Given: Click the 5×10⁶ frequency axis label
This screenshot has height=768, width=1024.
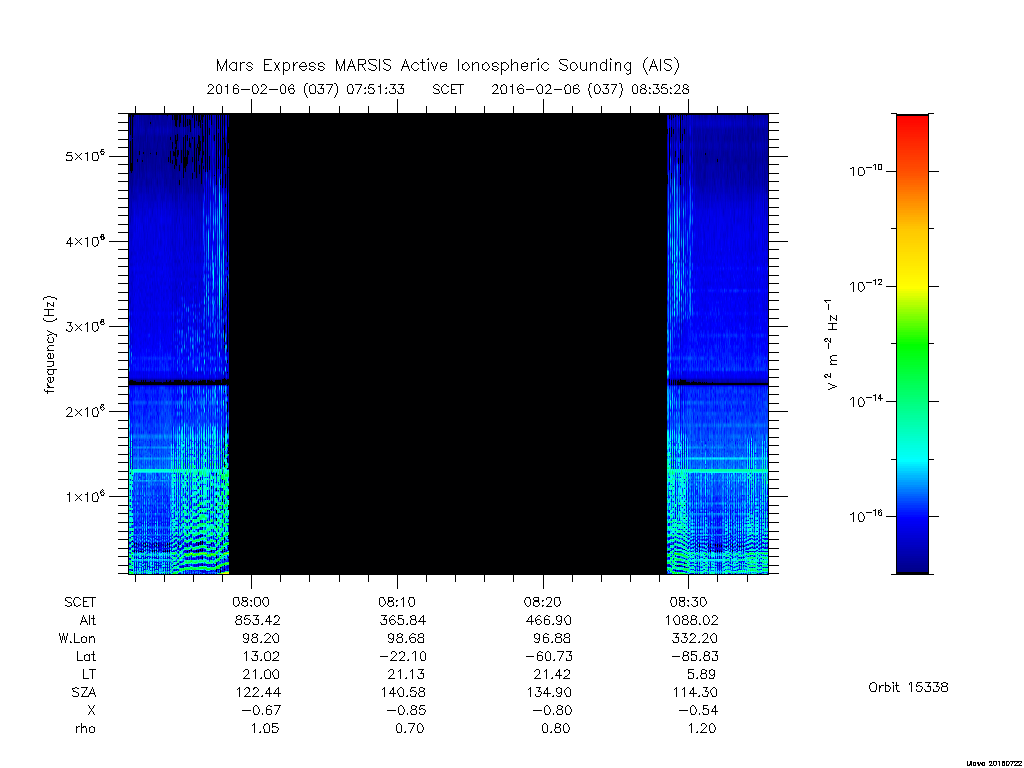Looking at the screenshot, I should (86, 156).
